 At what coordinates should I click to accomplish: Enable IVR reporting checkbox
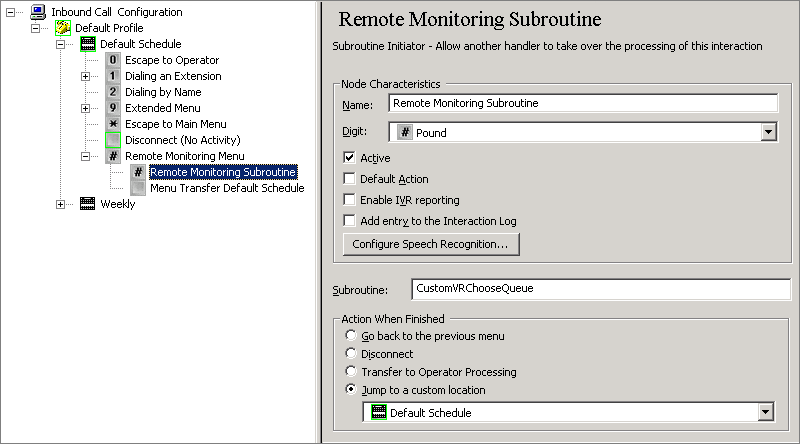pyautogui.click(x=349, y=200)
